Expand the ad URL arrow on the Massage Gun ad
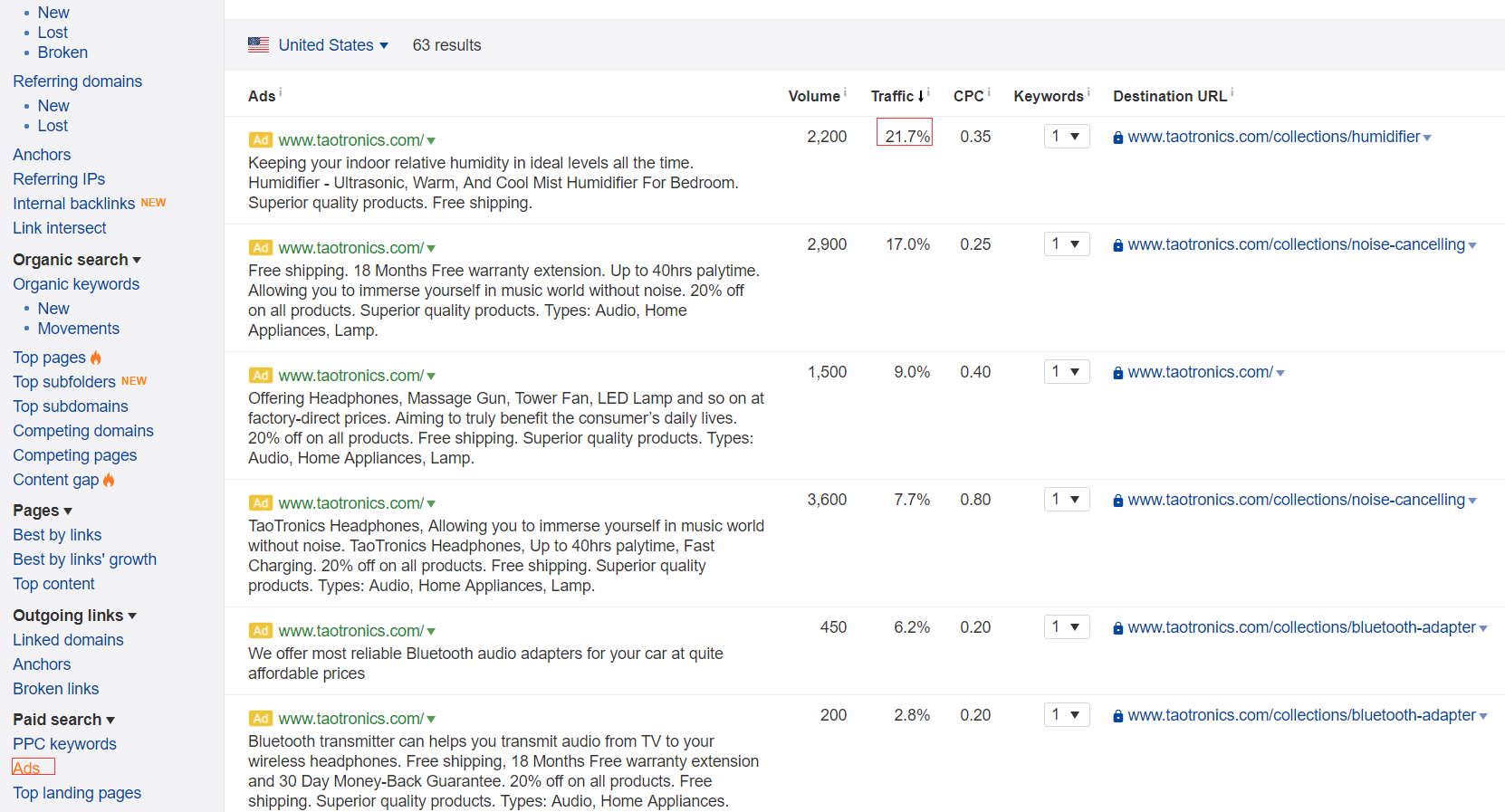This screenshot has height=812, width=1505. (431, 377)
